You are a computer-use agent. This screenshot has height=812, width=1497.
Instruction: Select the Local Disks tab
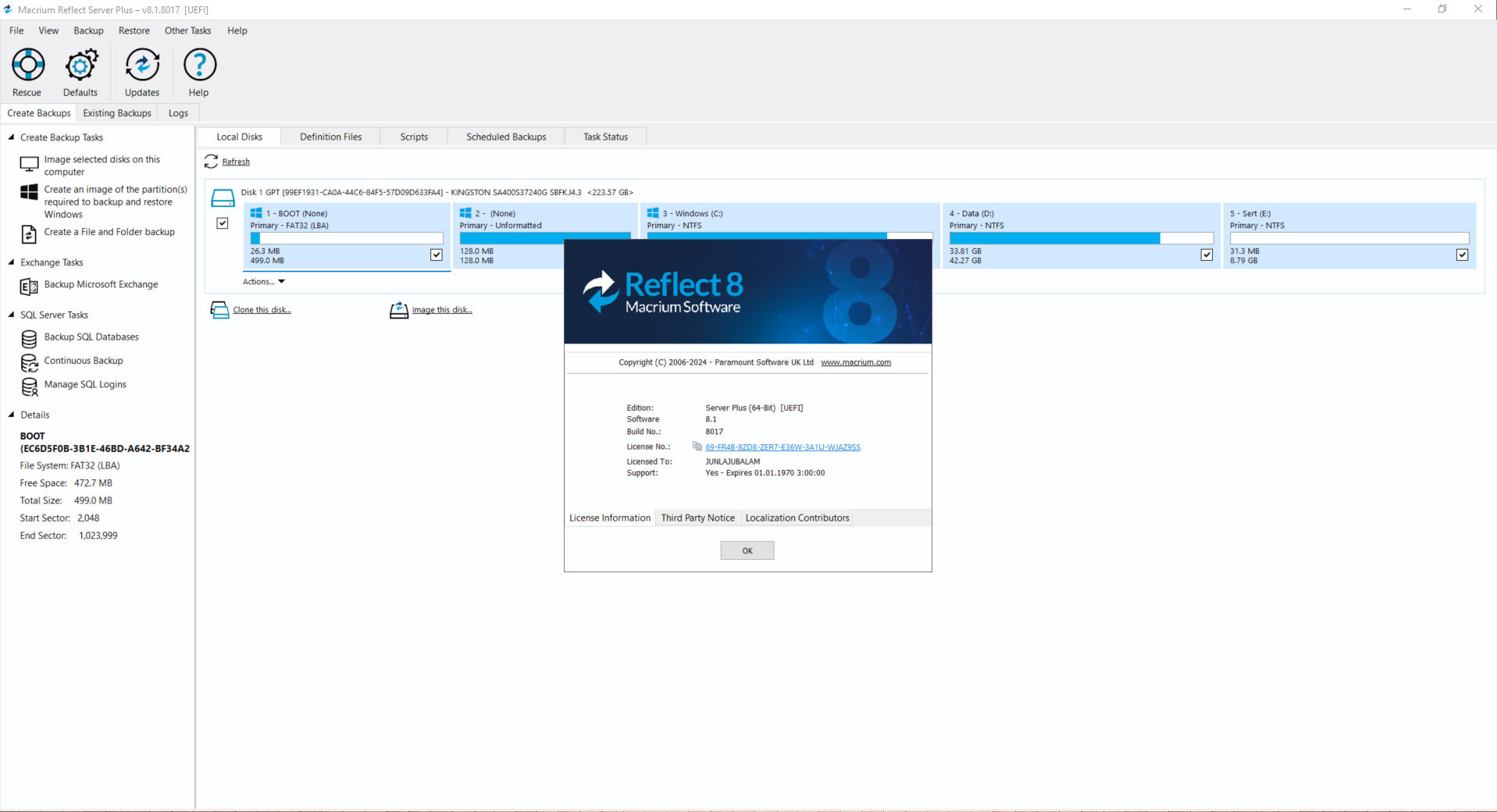pyautogui.click(x=239, y=137)
